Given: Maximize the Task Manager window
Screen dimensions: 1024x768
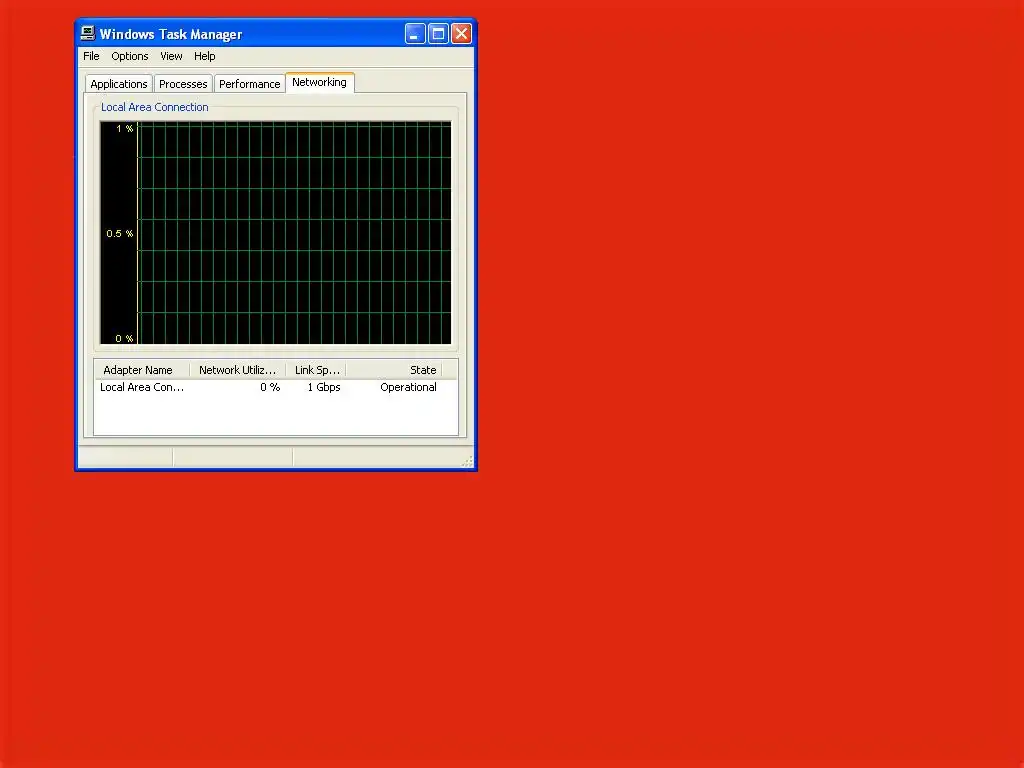Looking at the screenshot, I should (x=438, y=33).
